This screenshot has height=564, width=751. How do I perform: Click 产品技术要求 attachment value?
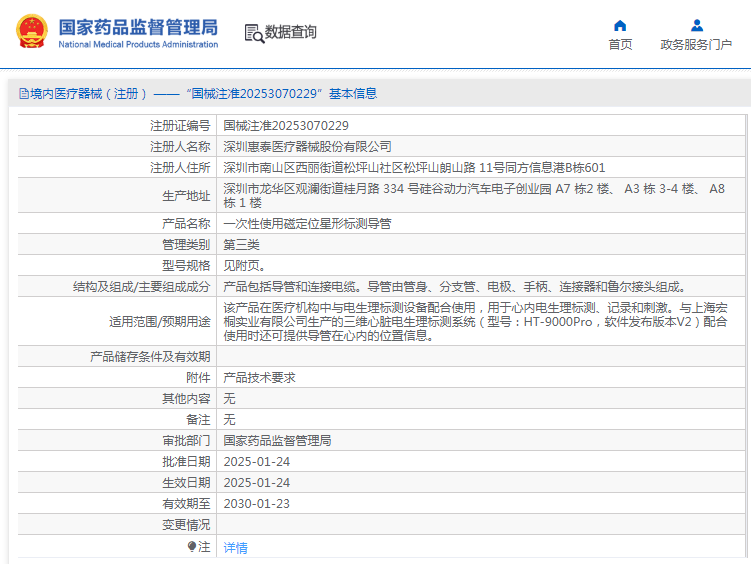click(x=259, y=378)
